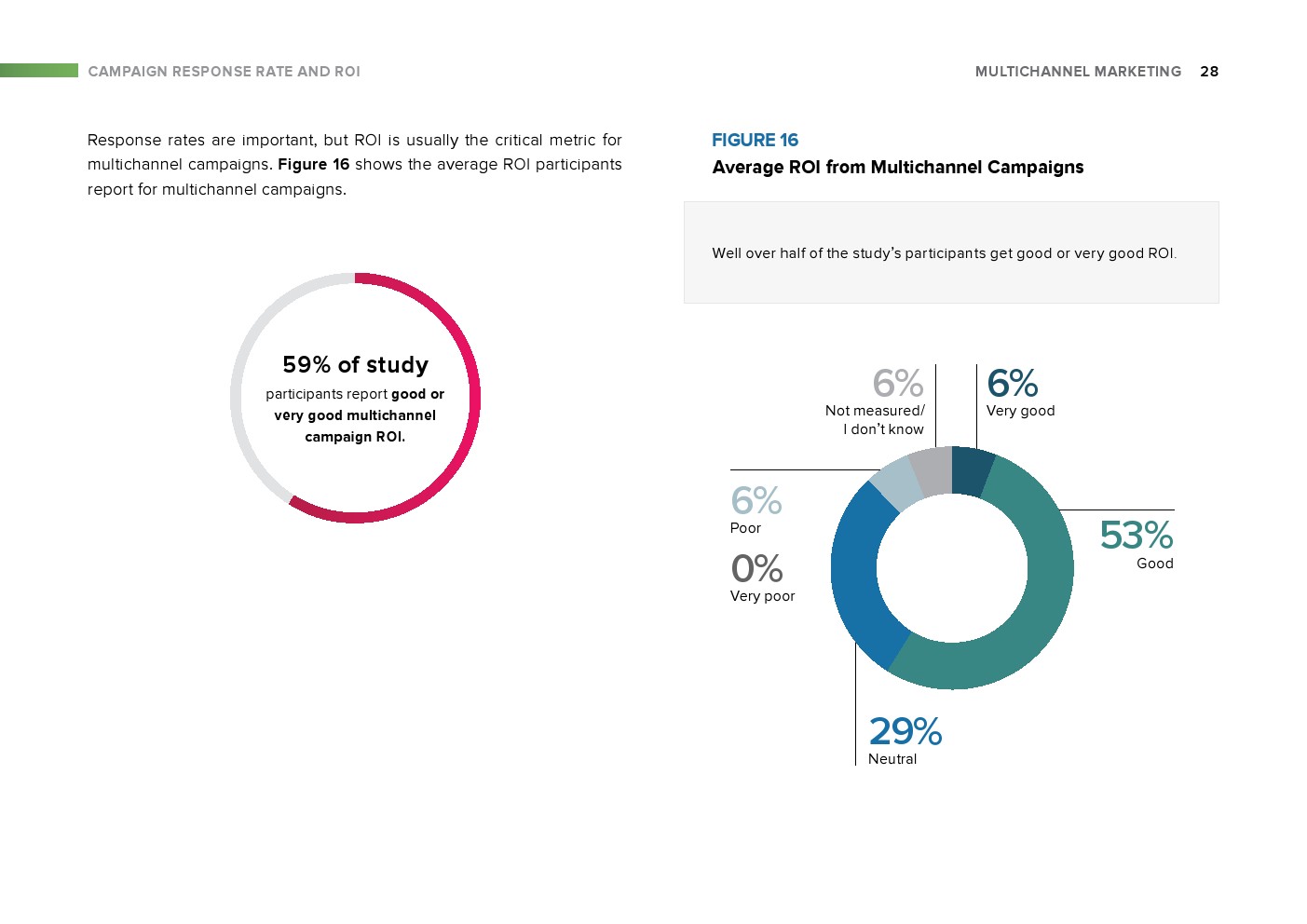Click the 53% Good label

tap(1136, 543)
